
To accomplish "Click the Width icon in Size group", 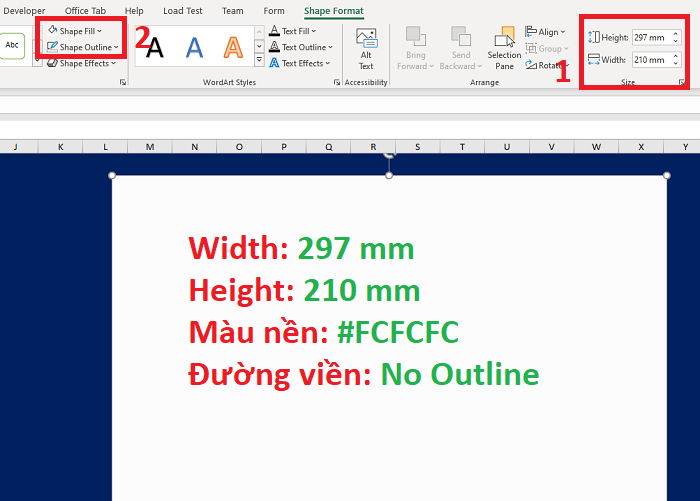I will pos(594,59).
